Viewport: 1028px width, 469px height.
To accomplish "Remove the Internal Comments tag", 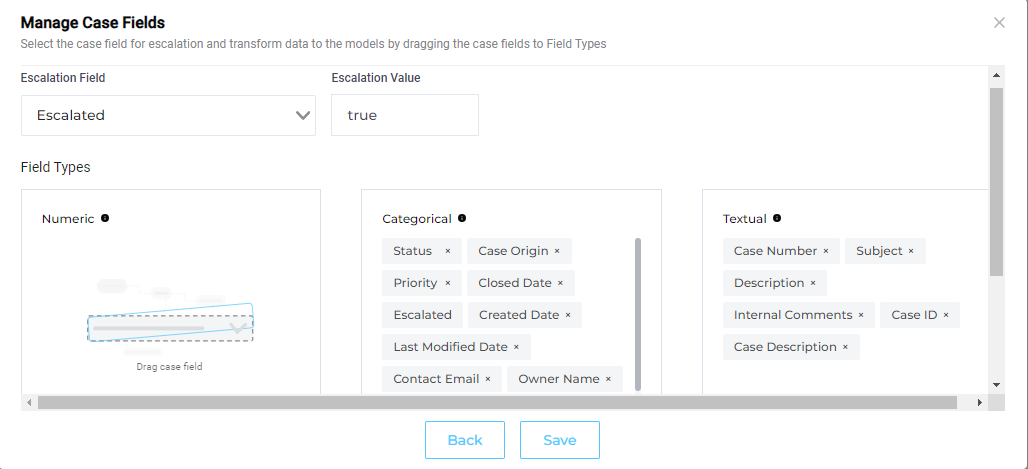I will pyautogui.click(x=861, y=315).
